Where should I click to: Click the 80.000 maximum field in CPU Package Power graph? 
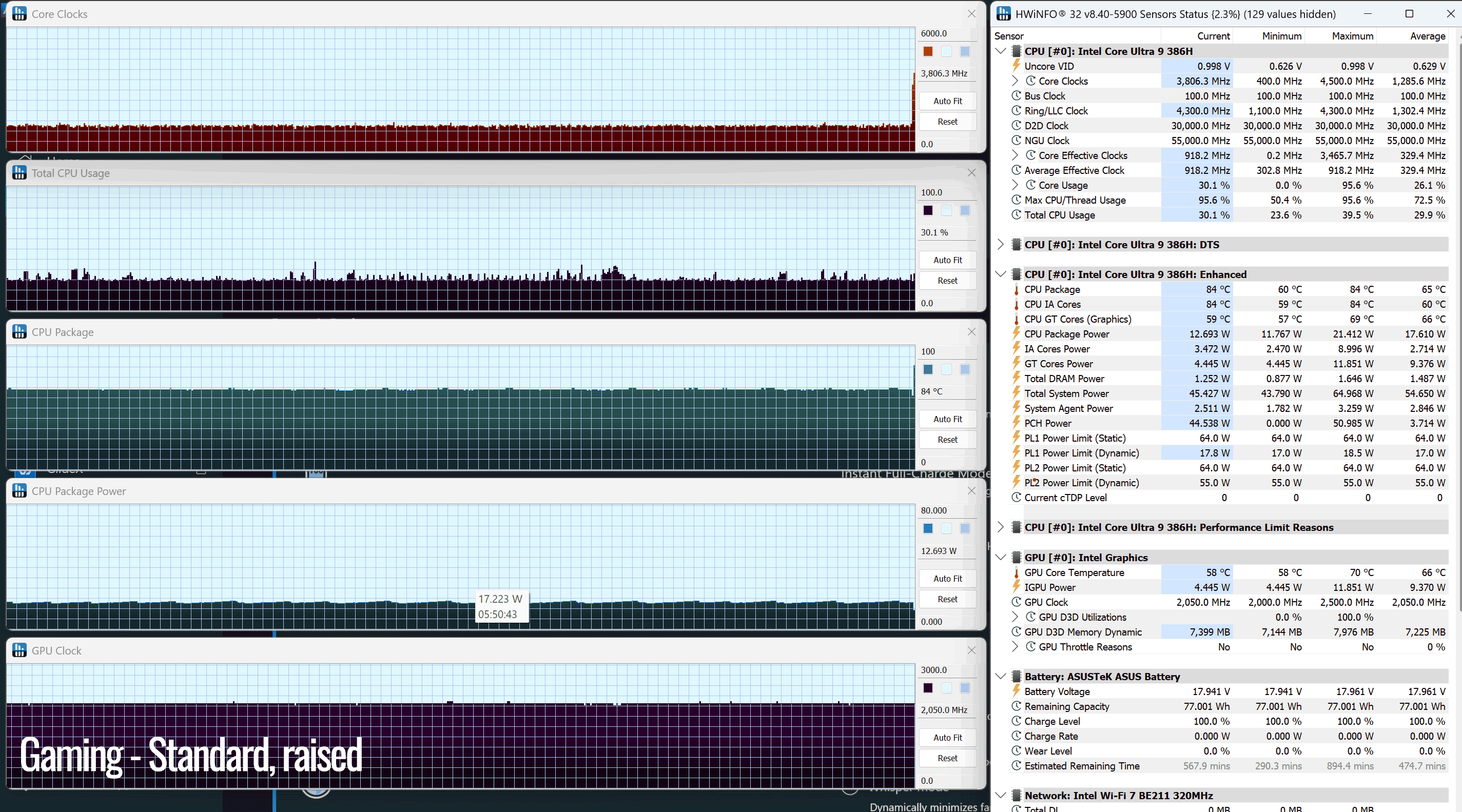point(947,510)
